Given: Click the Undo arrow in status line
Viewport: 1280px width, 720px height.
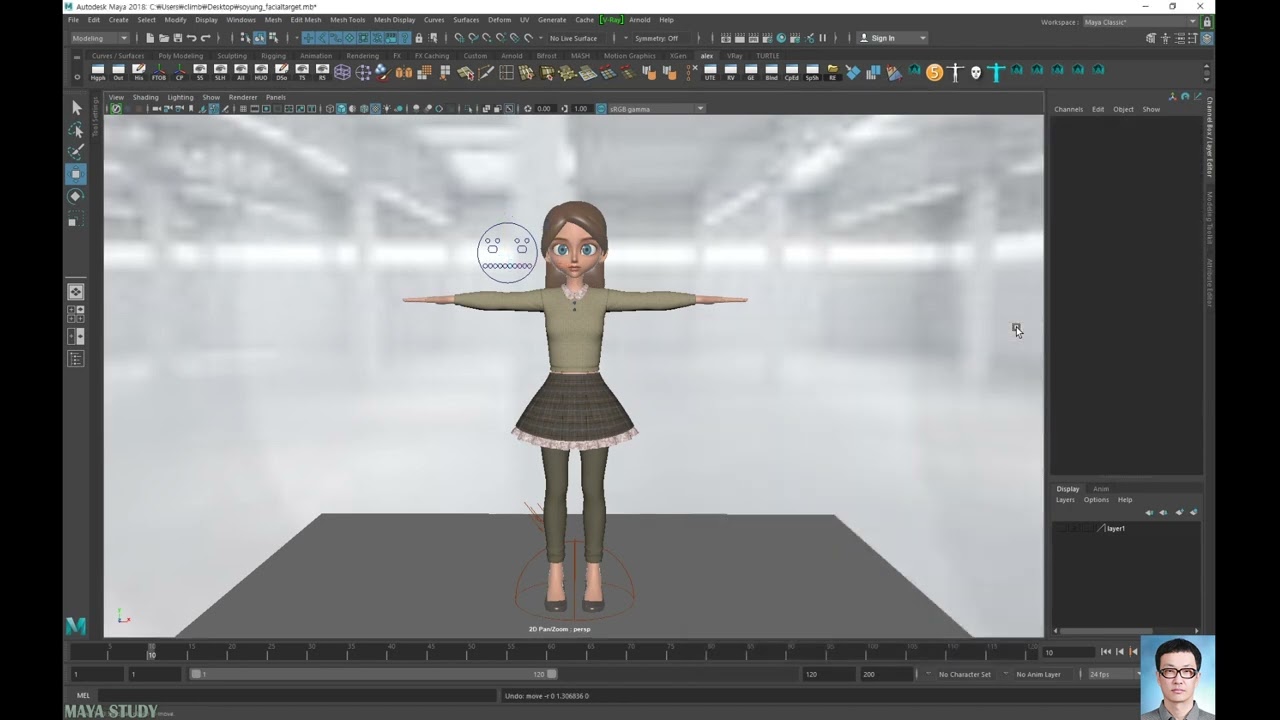Looking at the screenshot, I should tap(191, 38).
